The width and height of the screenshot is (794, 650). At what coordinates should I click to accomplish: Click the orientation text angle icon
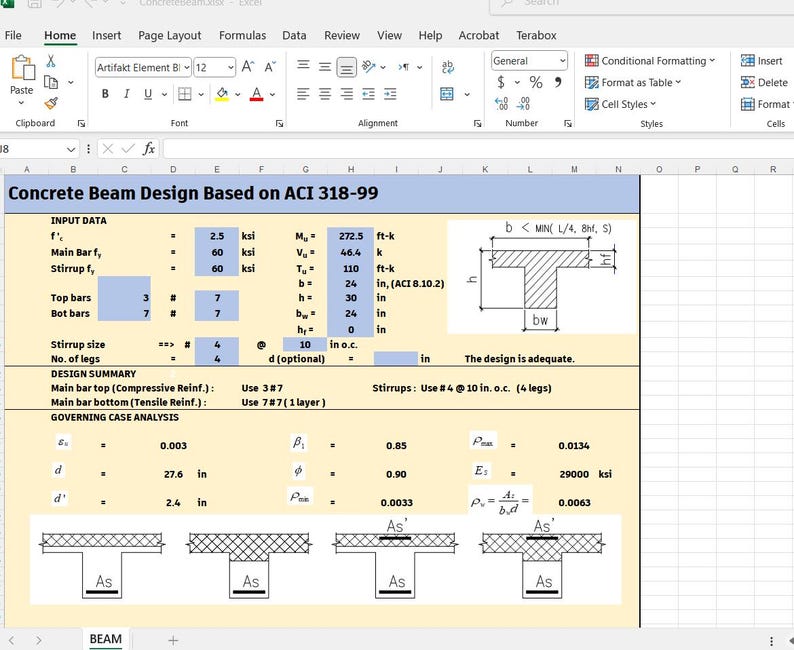(x=369, y=66)
